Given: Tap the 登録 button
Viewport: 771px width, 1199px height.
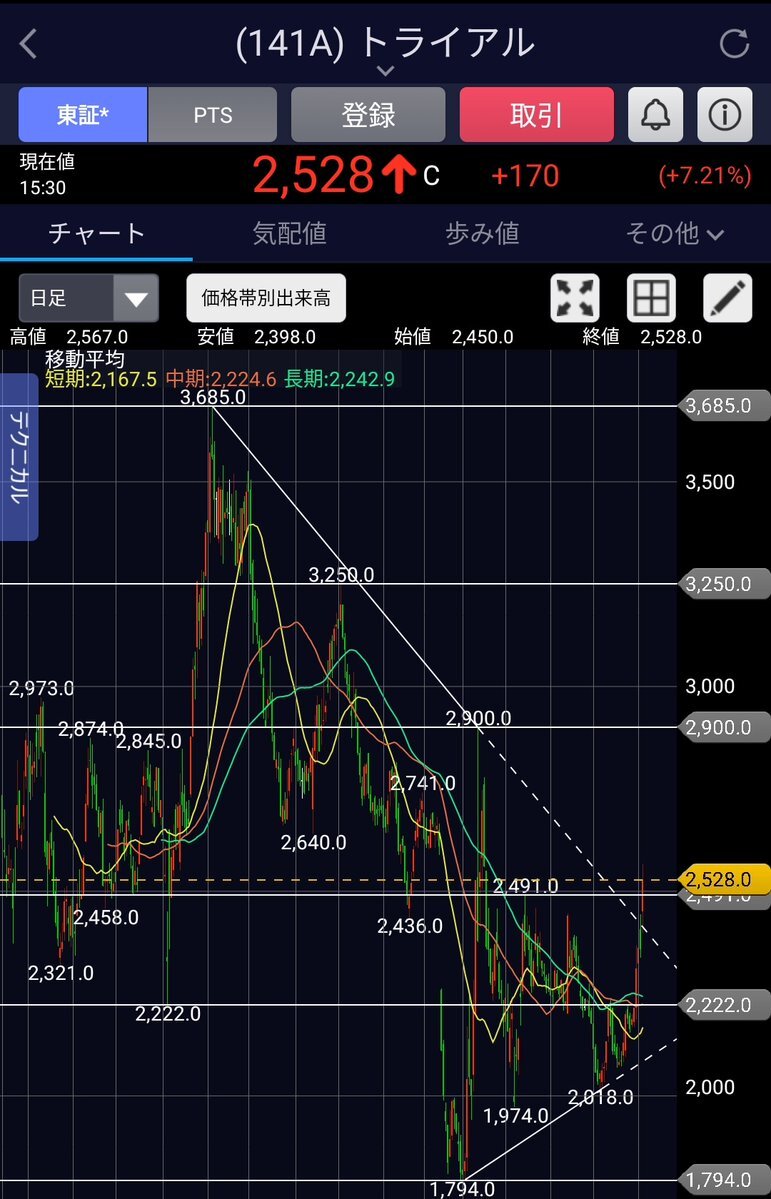Looking at the screenshot, I should coord(368,115).
